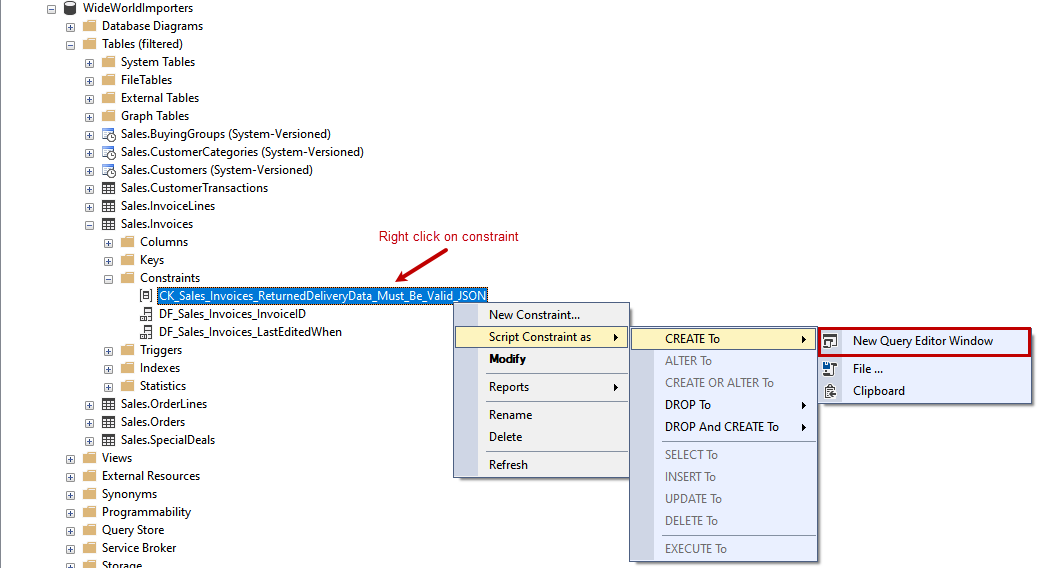Screen dimensions: 1037x568
Task: Click the Clipboard icon in submenu
Action: (830, 391)
